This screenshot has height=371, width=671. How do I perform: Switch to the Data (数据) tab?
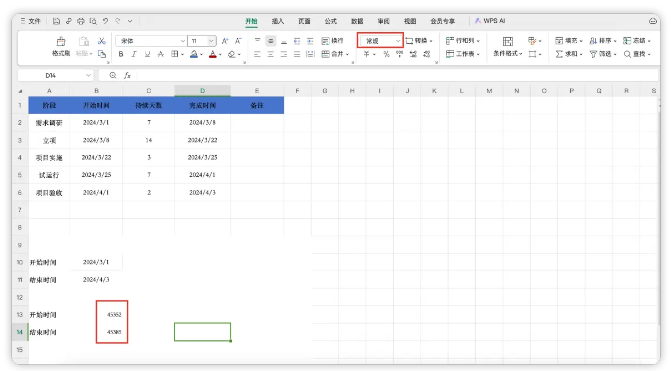click(357, 21)
